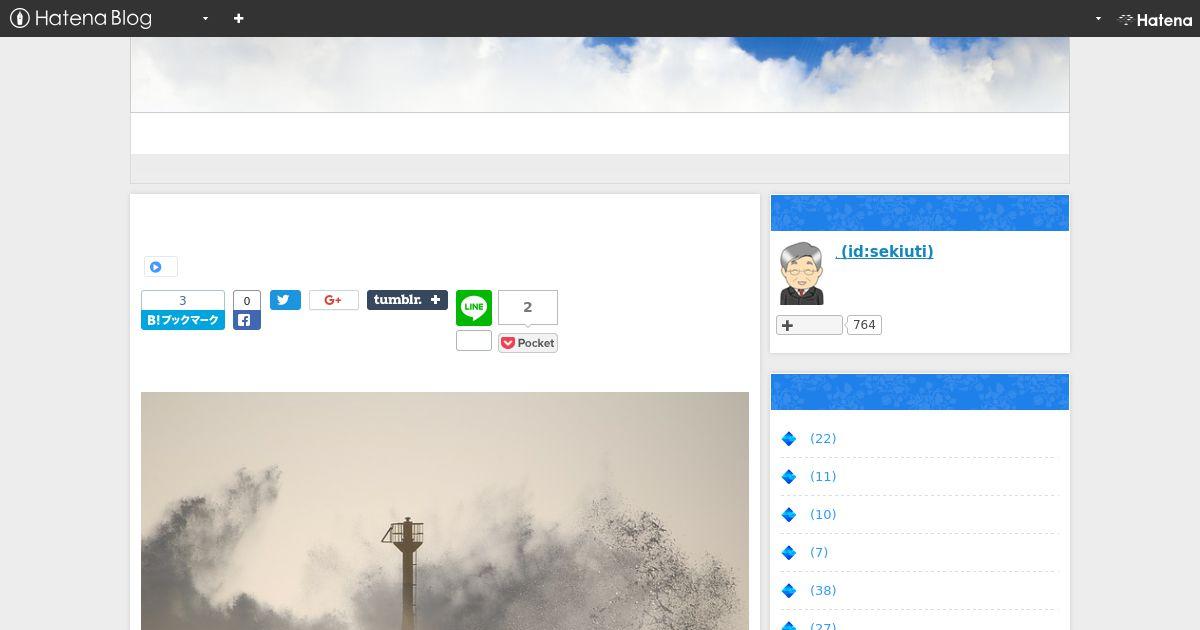Click the diamond icon beside (7)

click(x=789, y=553)
